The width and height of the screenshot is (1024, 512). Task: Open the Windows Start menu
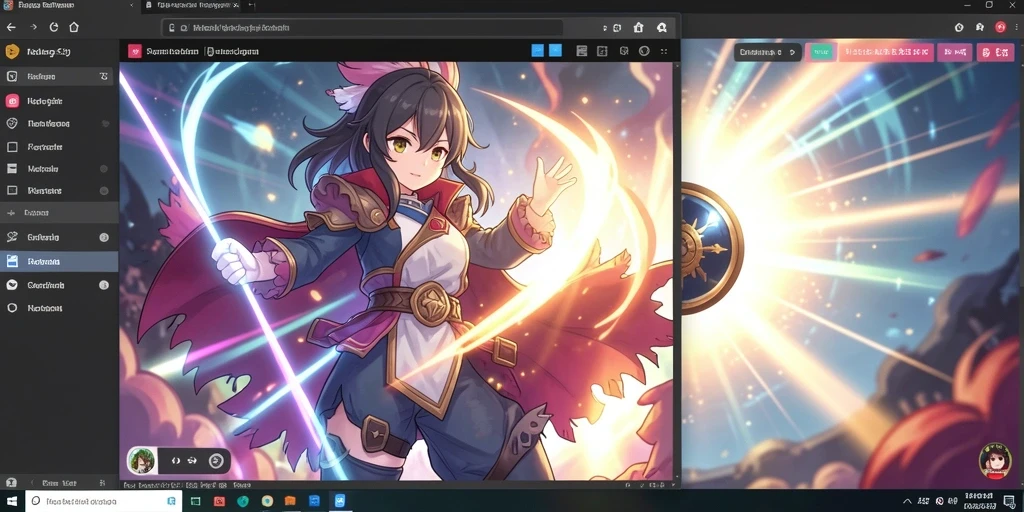[x=11, y=501]
